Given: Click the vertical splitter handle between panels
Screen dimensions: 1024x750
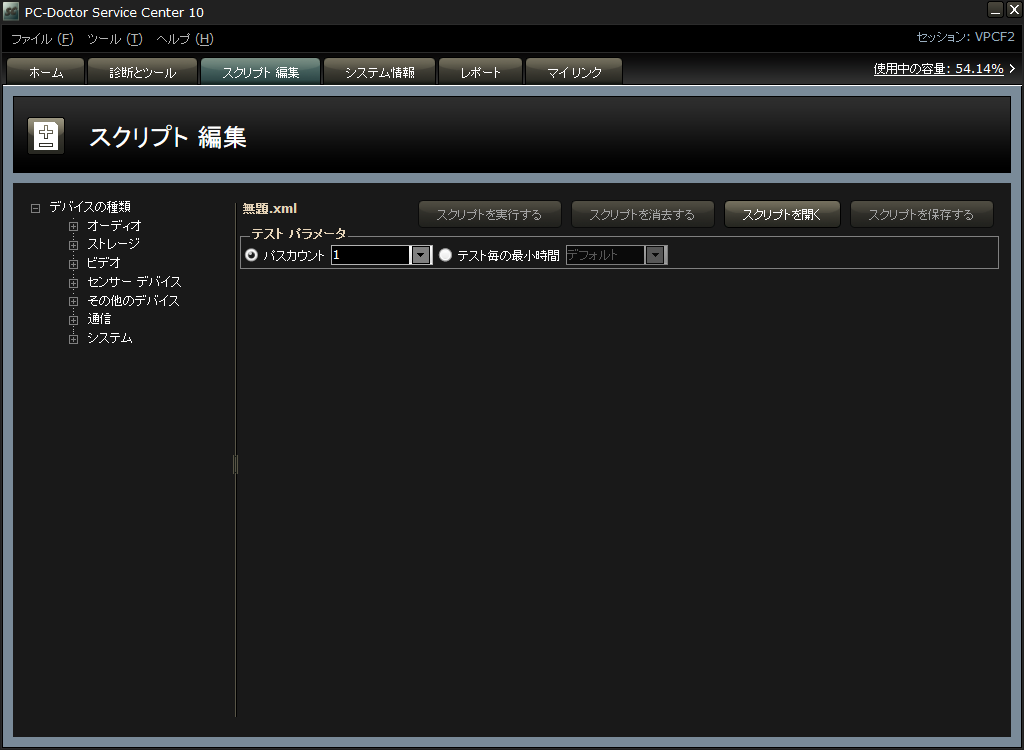Looking at the screenshot, I should (x=235, y=464).
